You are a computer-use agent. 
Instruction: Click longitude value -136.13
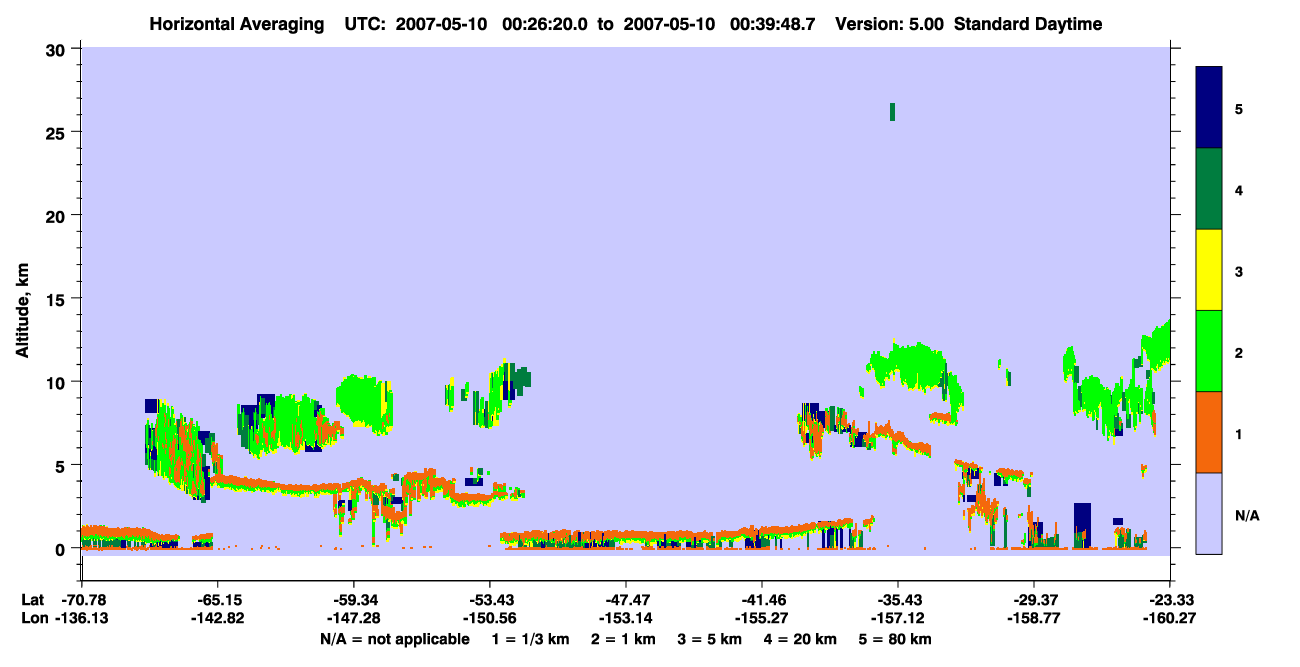pyautogui.click(x=82, y=619)
